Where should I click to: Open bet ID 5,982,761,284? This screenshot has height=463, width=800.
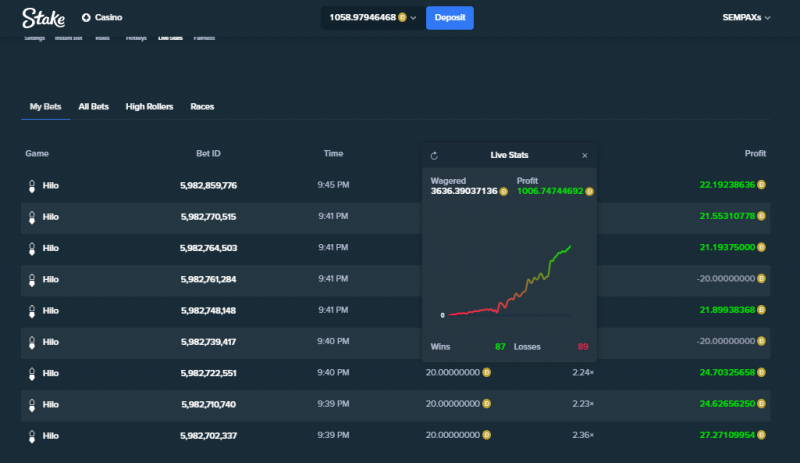click(x=208, y=279)
